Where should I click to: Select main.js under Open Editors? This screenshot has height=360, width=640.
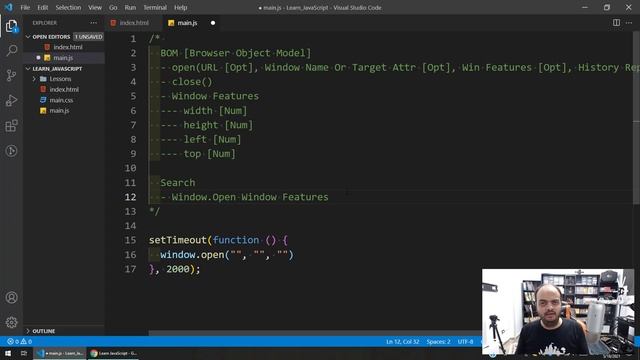[63, 58]
